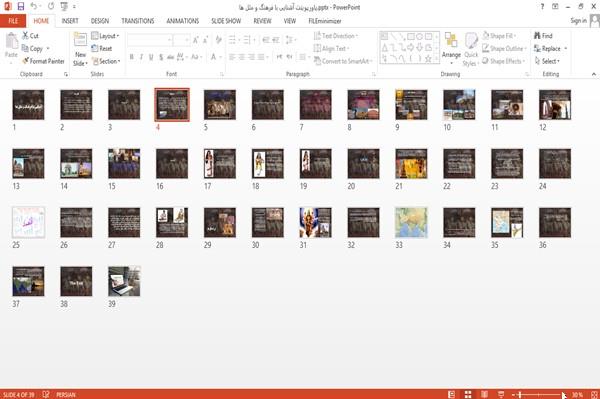Screen dimensions: 600x399
Task: Click the Redo icon in quick access
Action: (x=51, y=6)
